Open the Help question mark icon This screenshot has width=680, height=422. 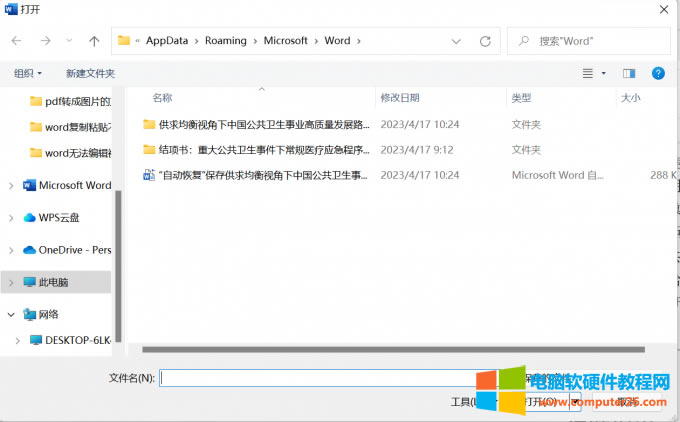click(658, 73)
